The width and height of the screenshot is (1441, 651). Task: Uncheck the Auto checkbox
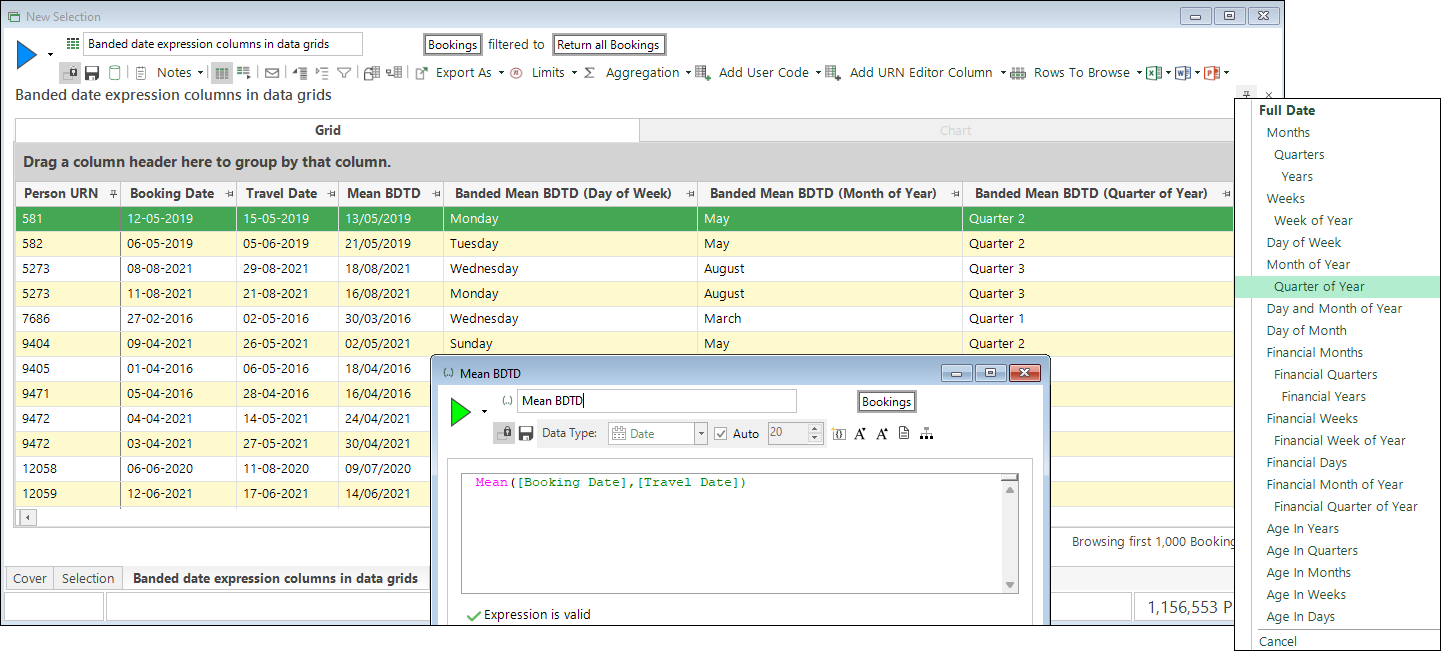[x=721, y=434]
